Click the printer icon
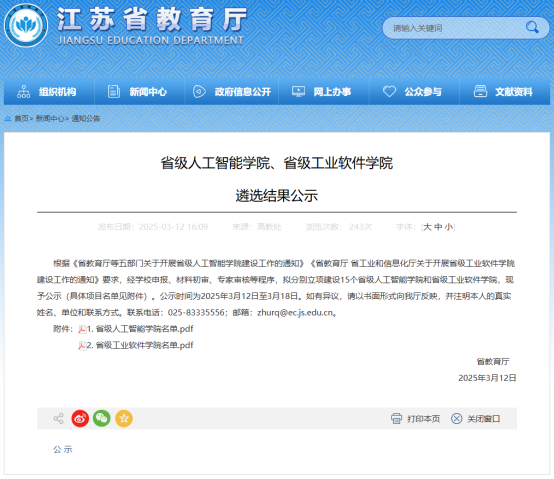The image size is (554, 479). coord(396,419)
